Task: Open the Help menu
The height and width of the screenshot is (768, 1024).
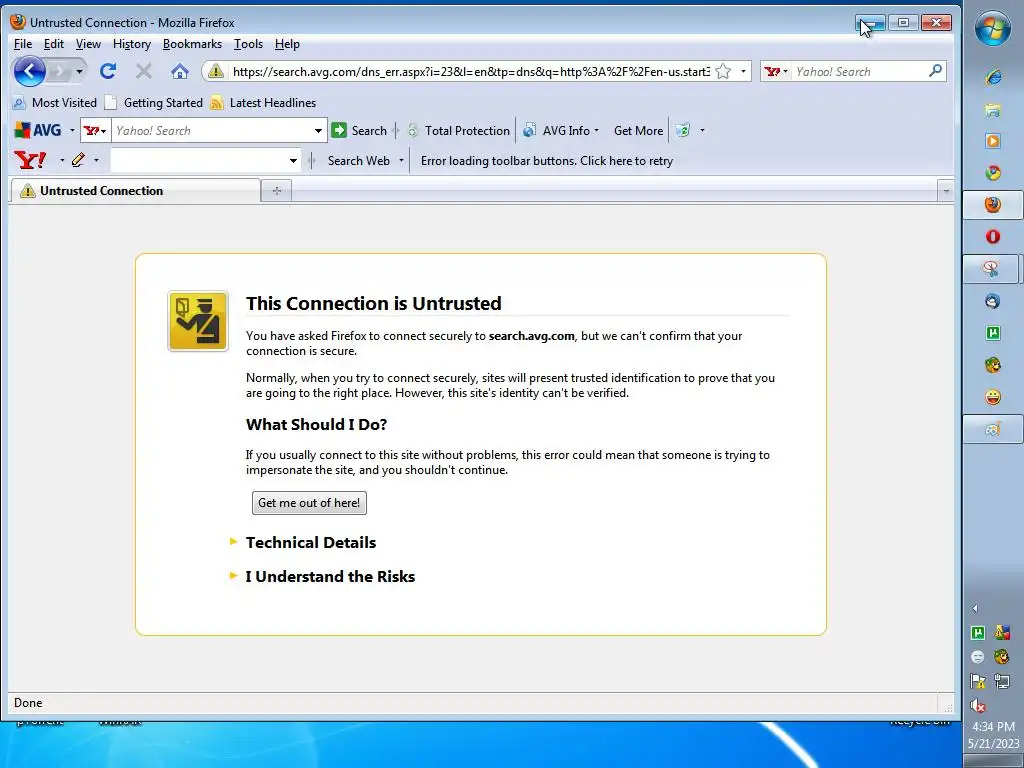Action: 287,44
